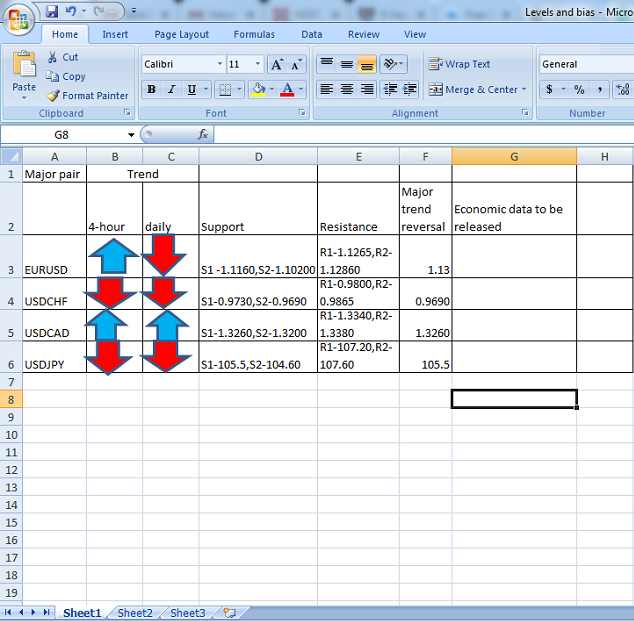Open the Name Box dropdown arrow

coord(131,135)
